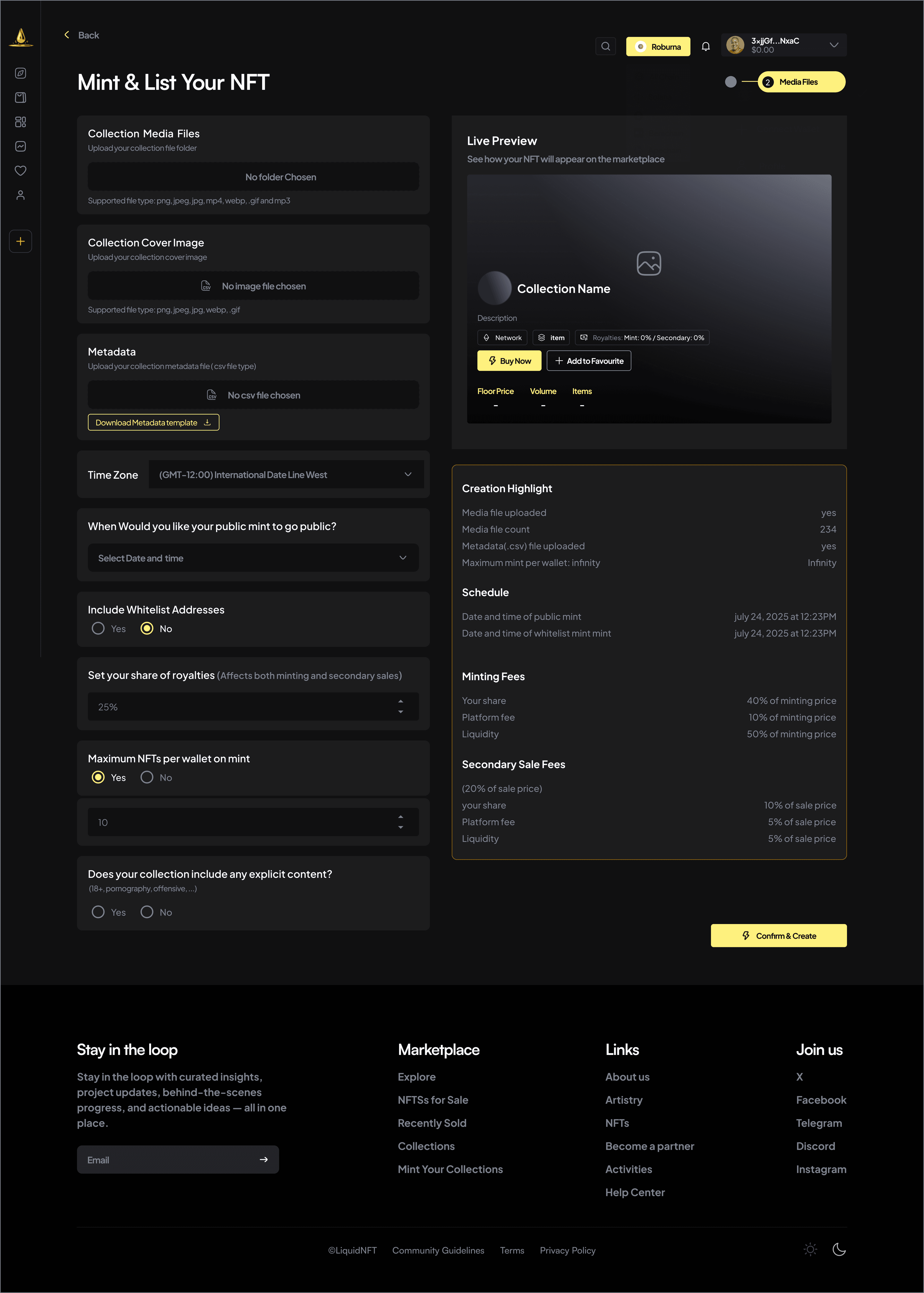Click the Confirm & Create button
The image size is (924, 1293).
778,936
